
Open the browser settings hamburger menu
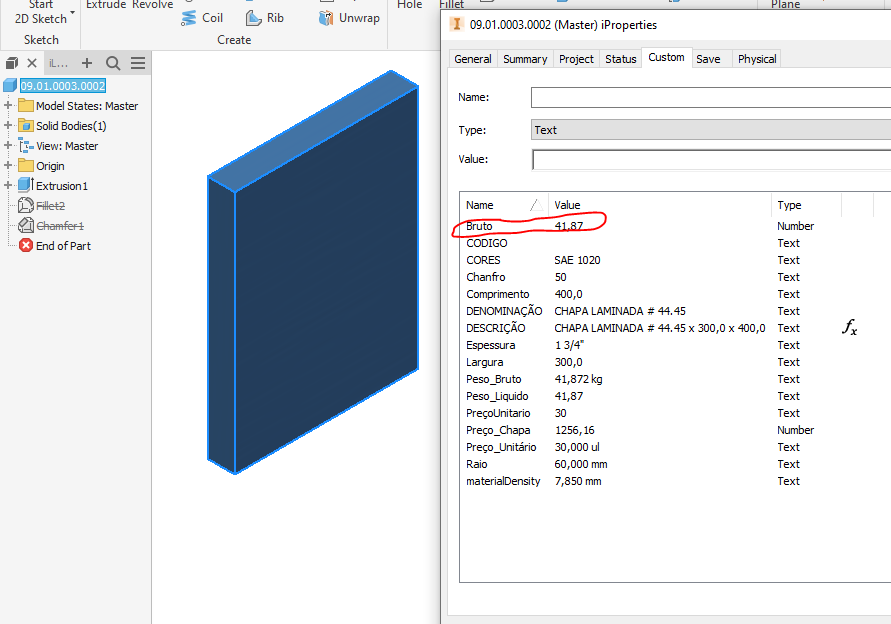(138, 62)
